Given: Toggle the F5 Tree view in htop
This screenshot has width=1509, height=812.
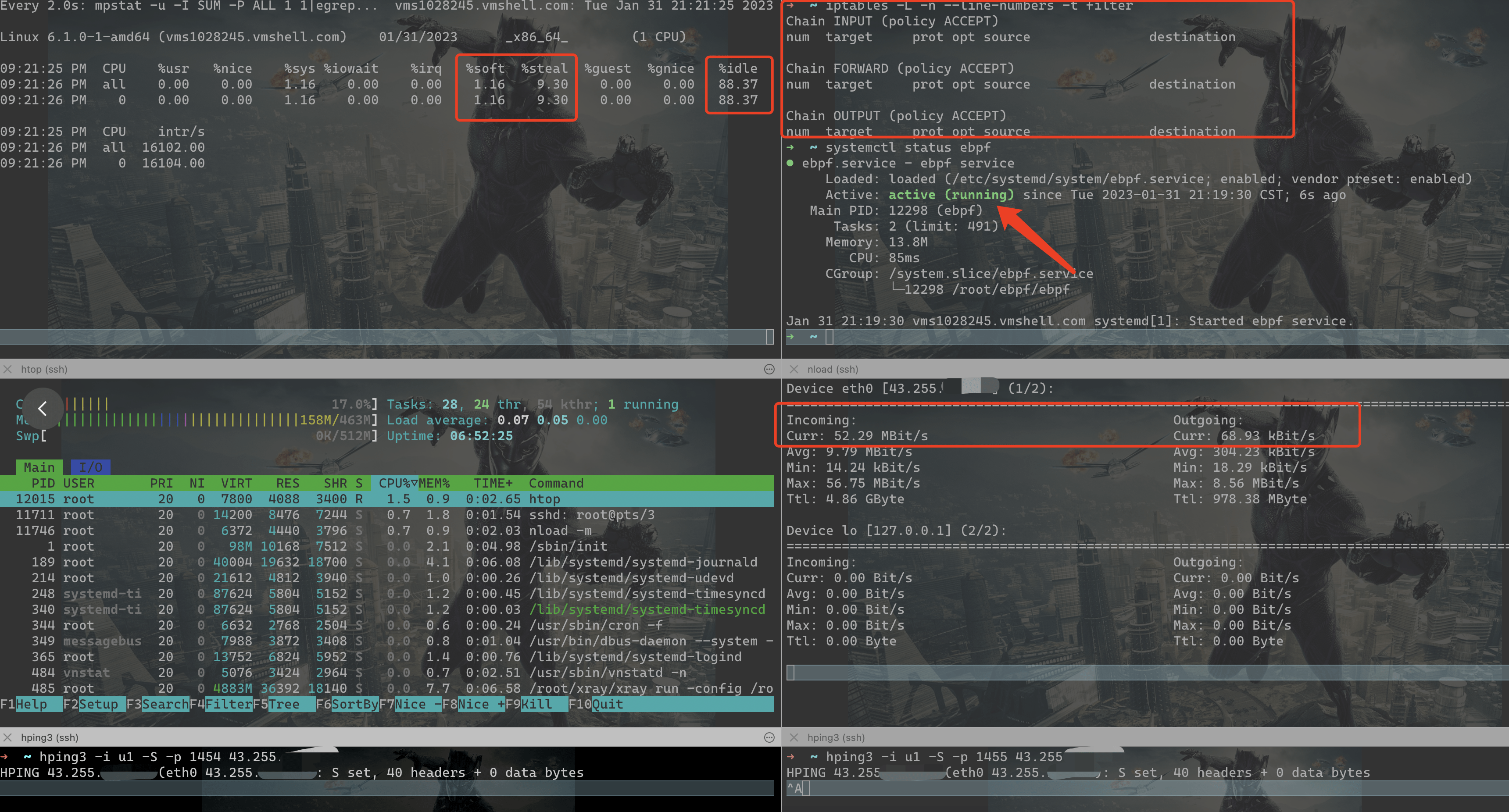Looking at the screenshot, I should click(x=283, y=704).
